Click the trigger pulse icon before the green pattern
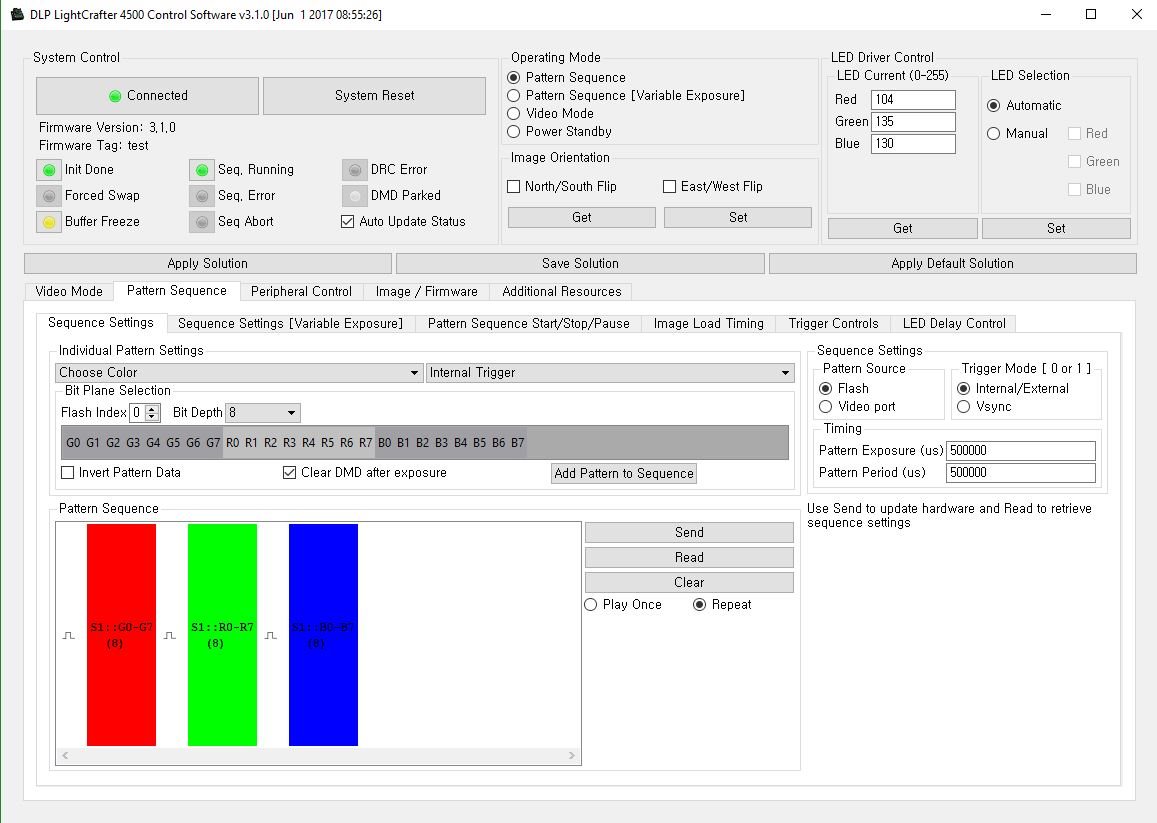Screen dimensions: 1157x823 coord(170,636)
